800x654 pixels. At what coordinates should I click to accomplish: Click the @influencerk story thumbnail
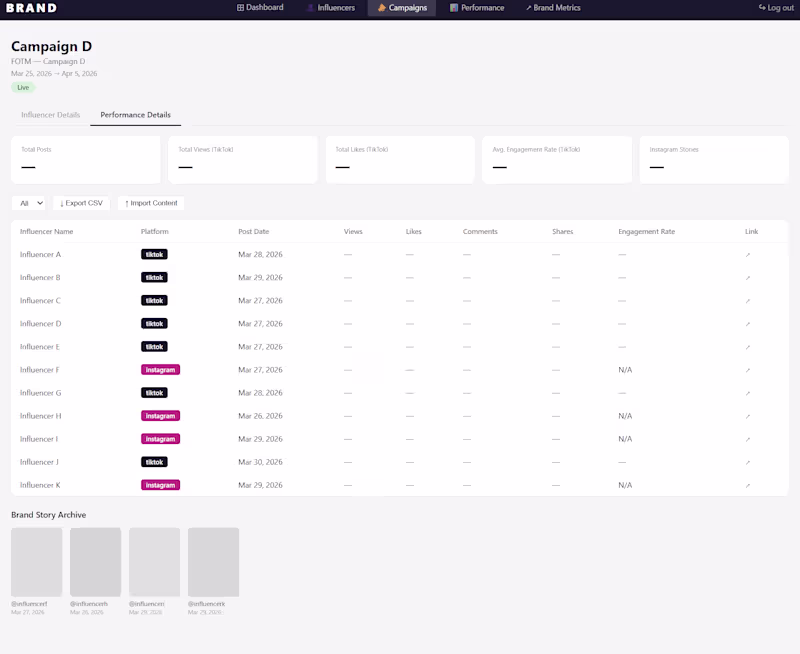213,560
